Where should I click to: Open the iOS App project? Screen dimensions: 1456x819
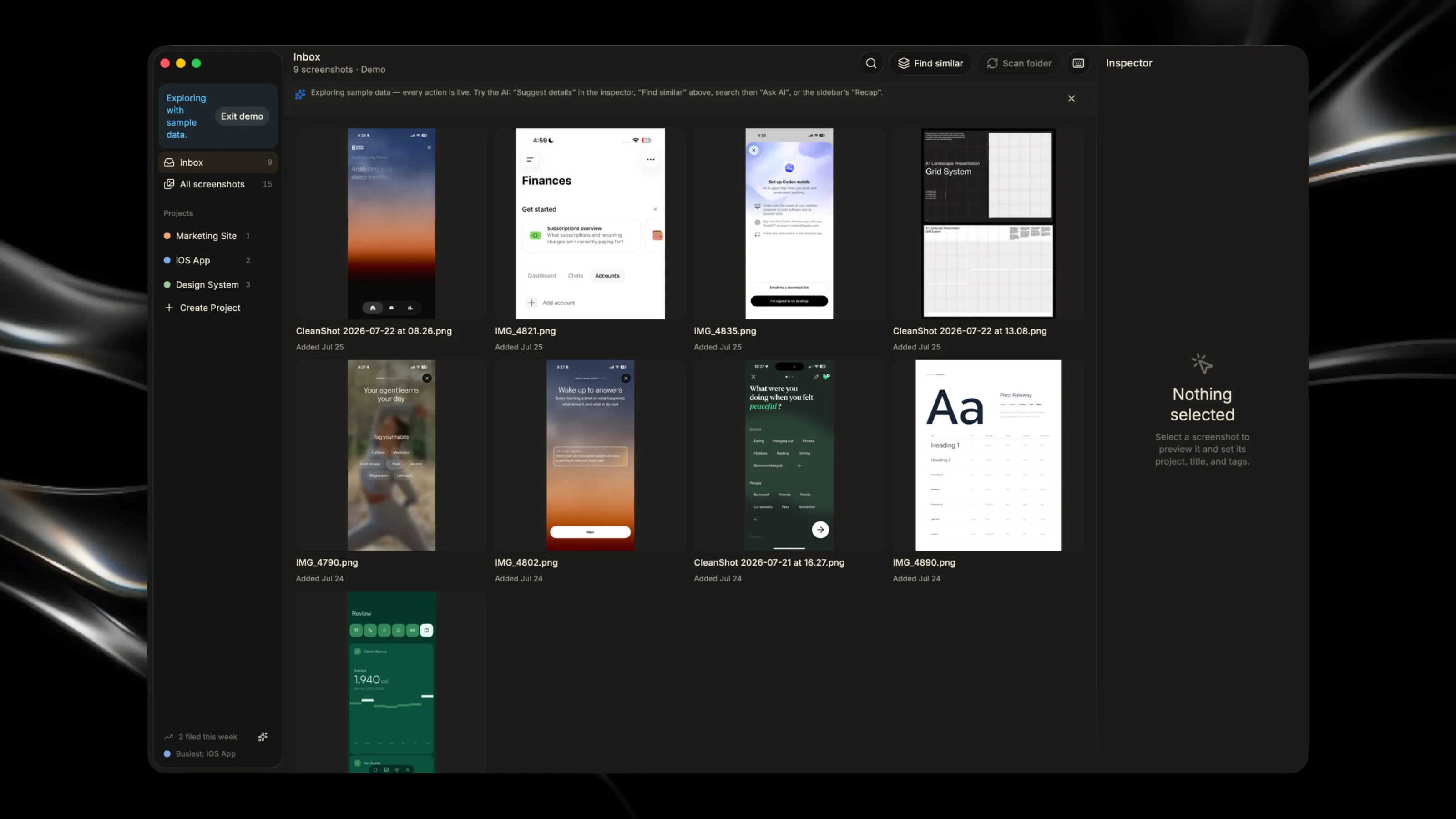point(207,260)
